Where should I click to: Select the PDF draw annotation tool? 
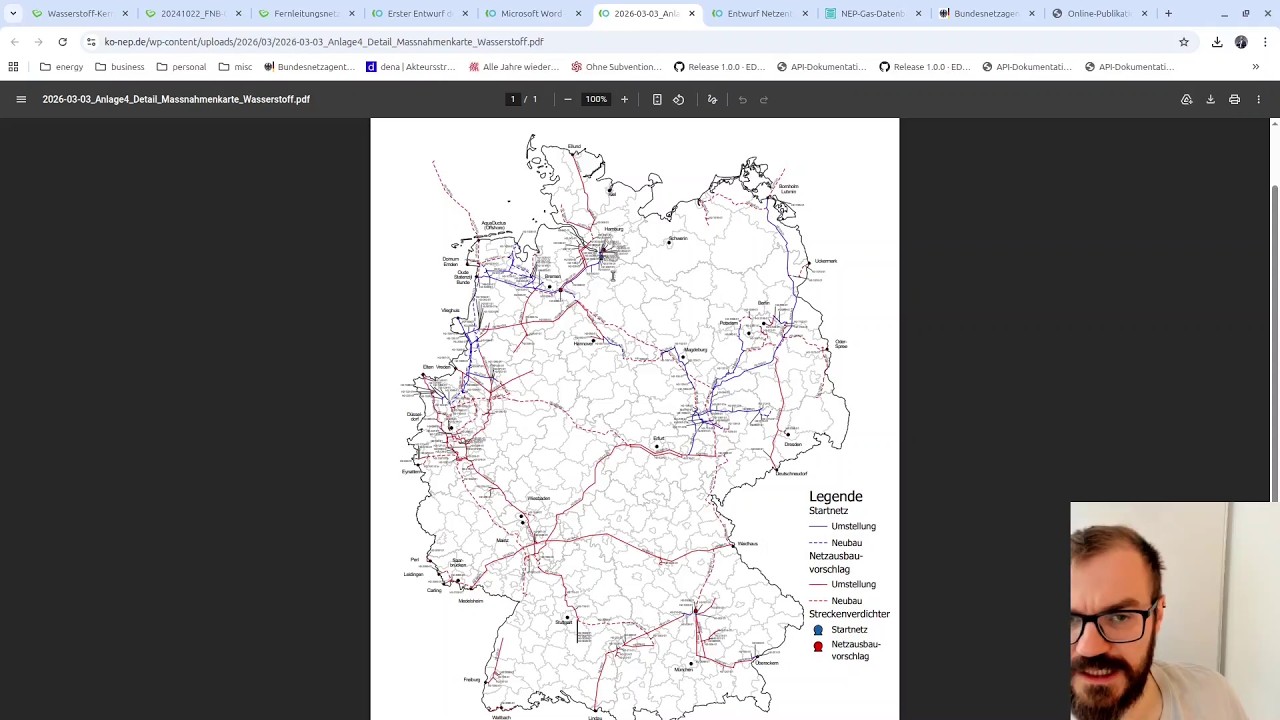(712, 99)
